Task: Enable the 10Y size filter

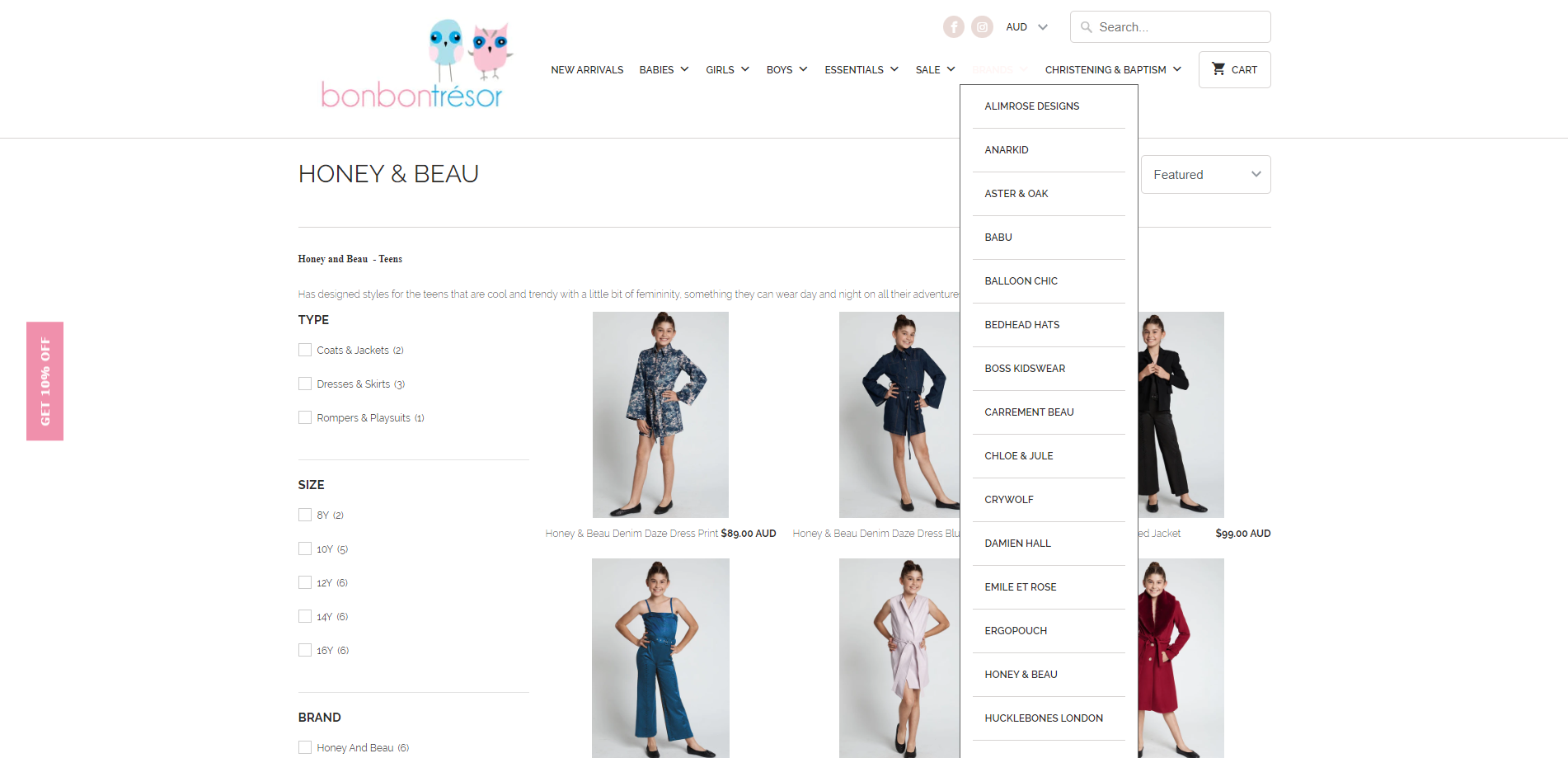Action: tap(305, 549)
